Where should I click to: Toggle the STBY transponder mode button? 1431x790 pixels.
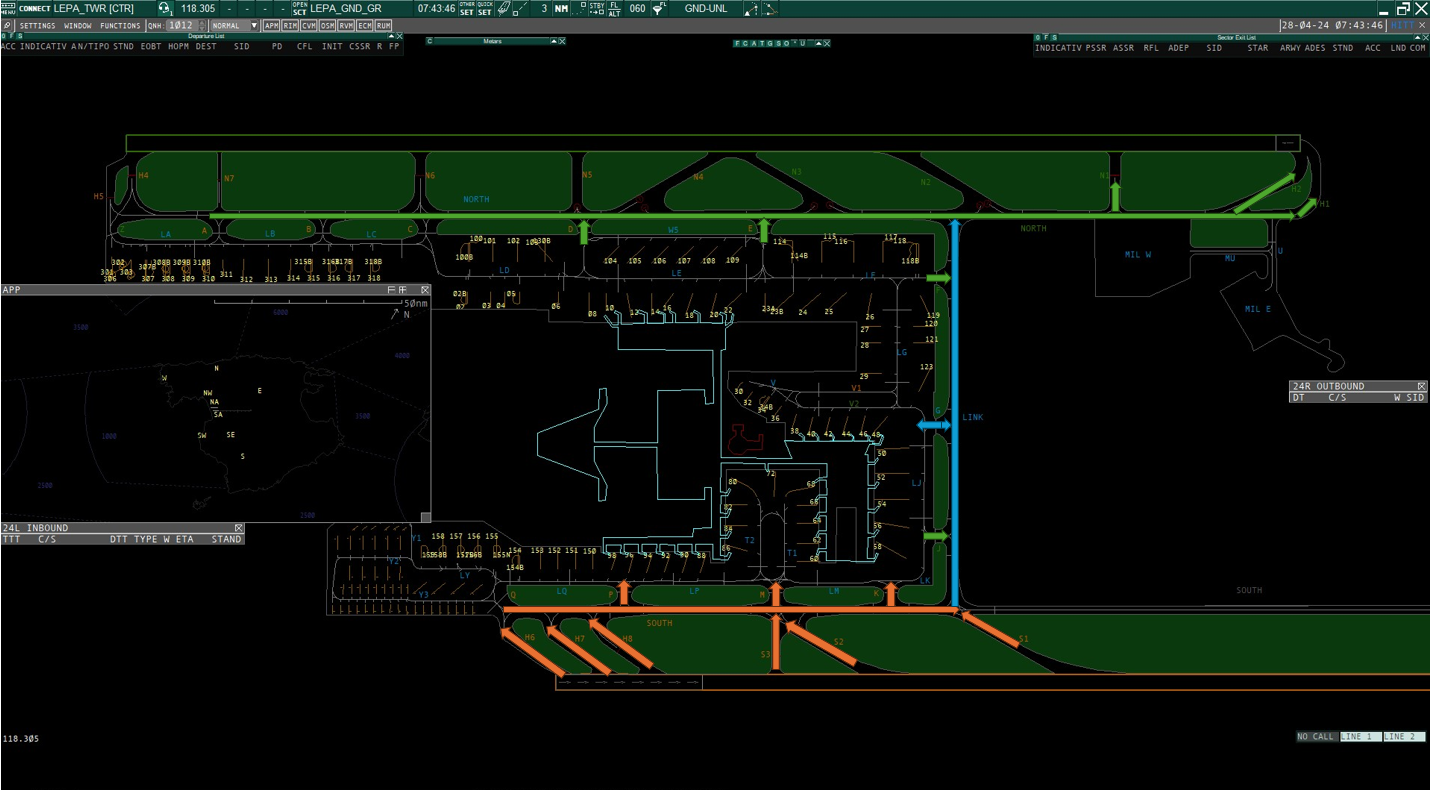(597, 8)
